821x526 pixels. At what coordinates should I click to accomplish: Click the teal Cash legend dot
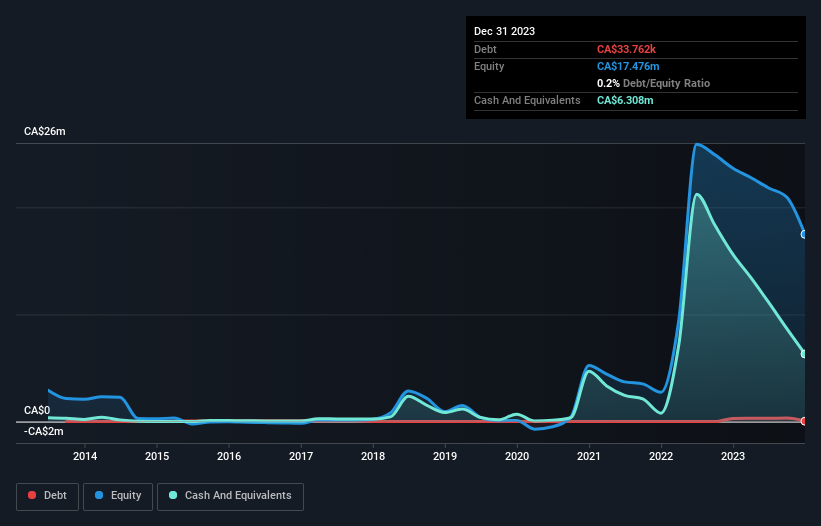(x=173, y=495)
